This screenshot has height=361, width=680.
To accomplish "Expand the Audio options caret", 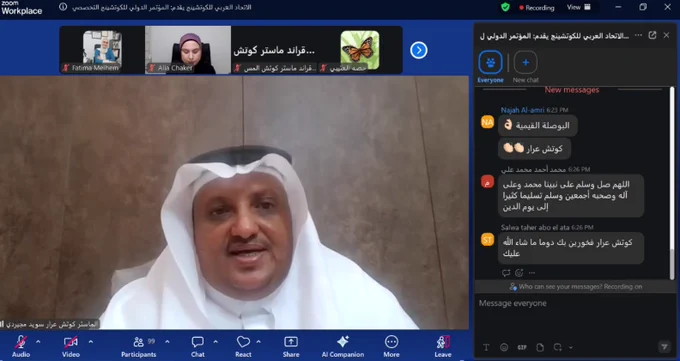I will [x=38, y=342].
